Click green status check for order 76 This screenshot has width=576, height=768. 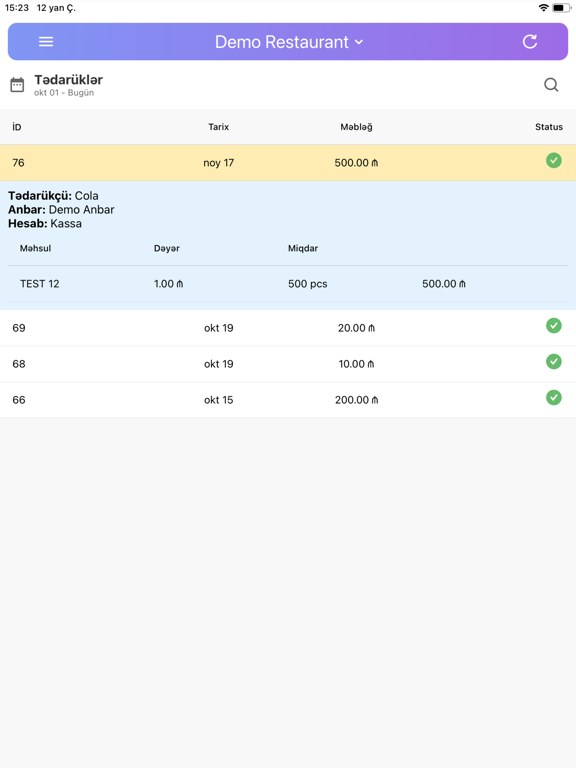click(553, 160)
